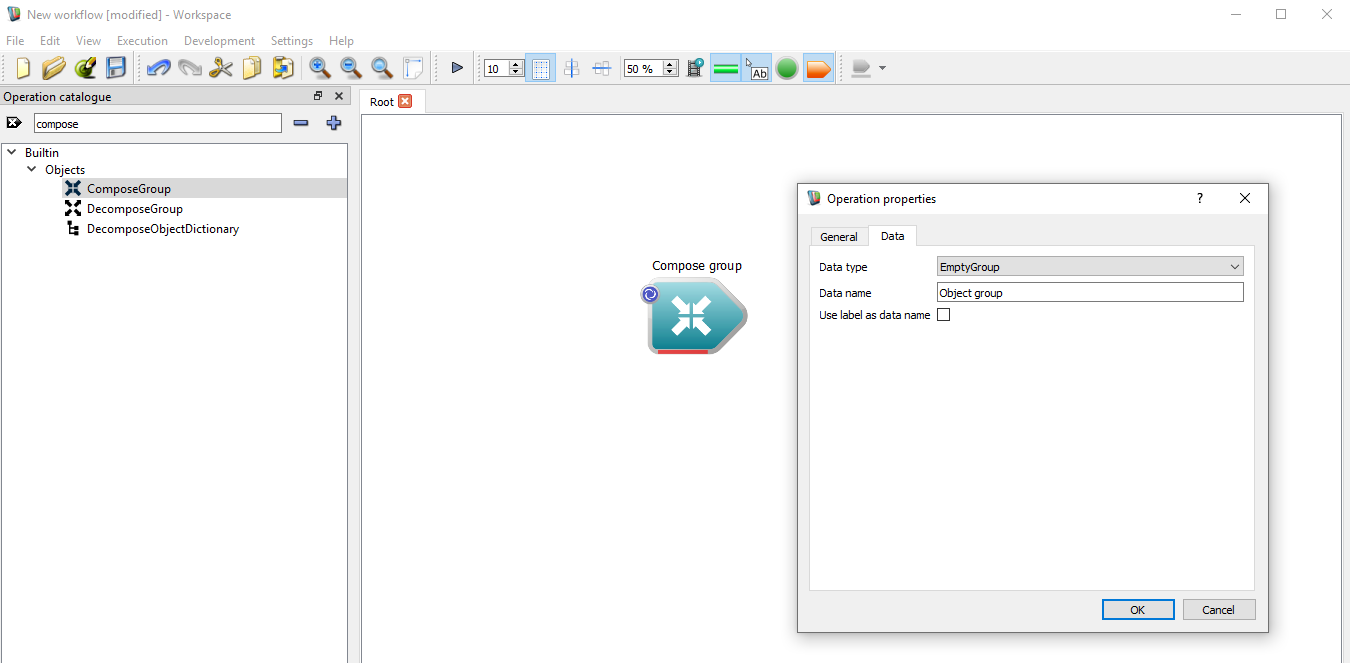Click the Data name input field
The image size is (1350, 663).
(1090, 293)
